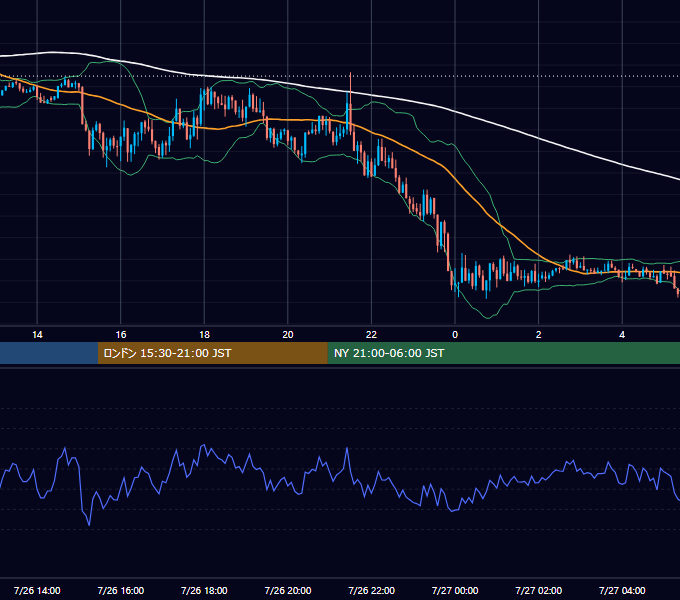
Task: Click the 7/26 14:00 time label
Action: [x=37, y=590]
